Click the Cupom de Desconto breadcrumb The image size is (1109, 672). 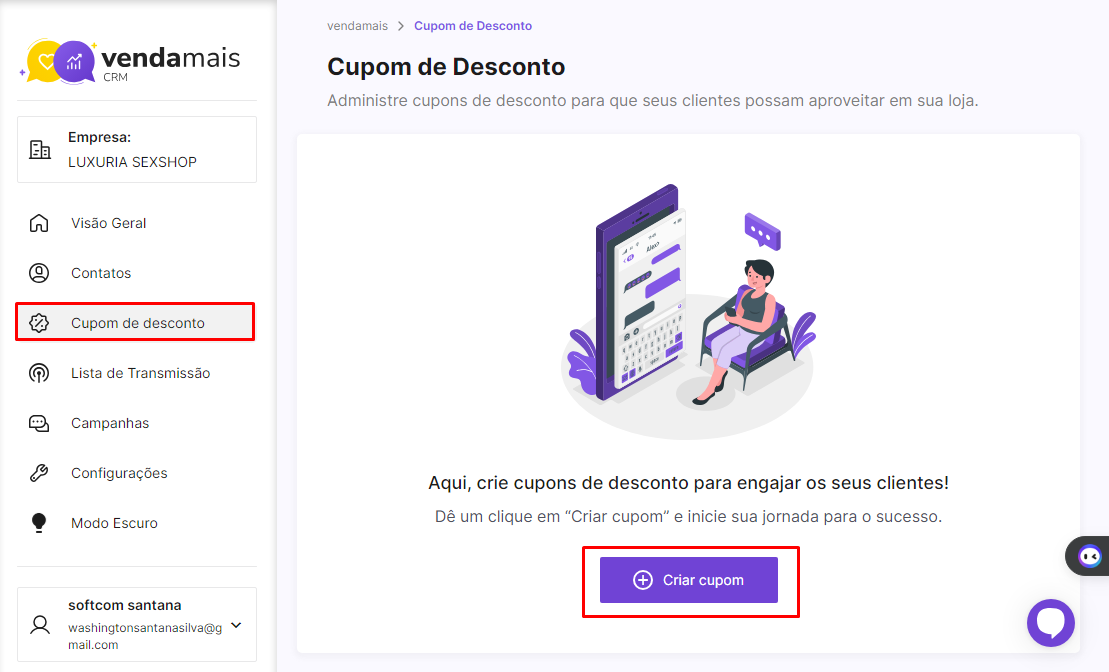pyautogui.click(x=473, y=26)
